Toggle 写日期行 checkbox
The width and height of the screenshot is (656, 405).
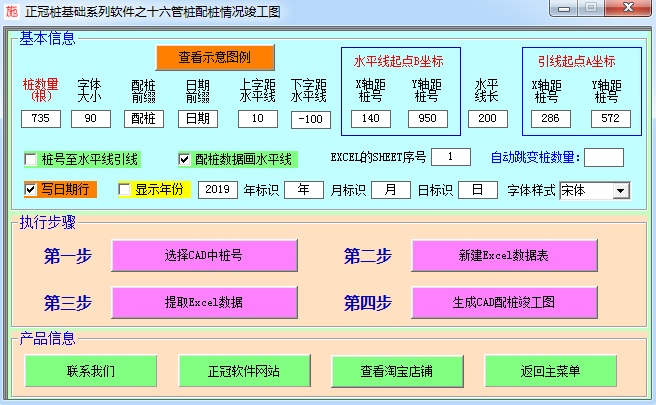point(30,190)
